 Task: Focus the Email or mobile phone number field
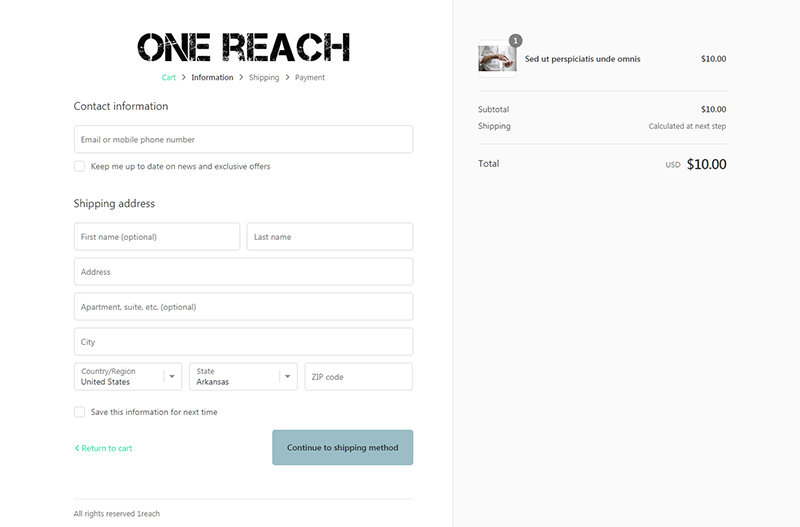[243, 139]
